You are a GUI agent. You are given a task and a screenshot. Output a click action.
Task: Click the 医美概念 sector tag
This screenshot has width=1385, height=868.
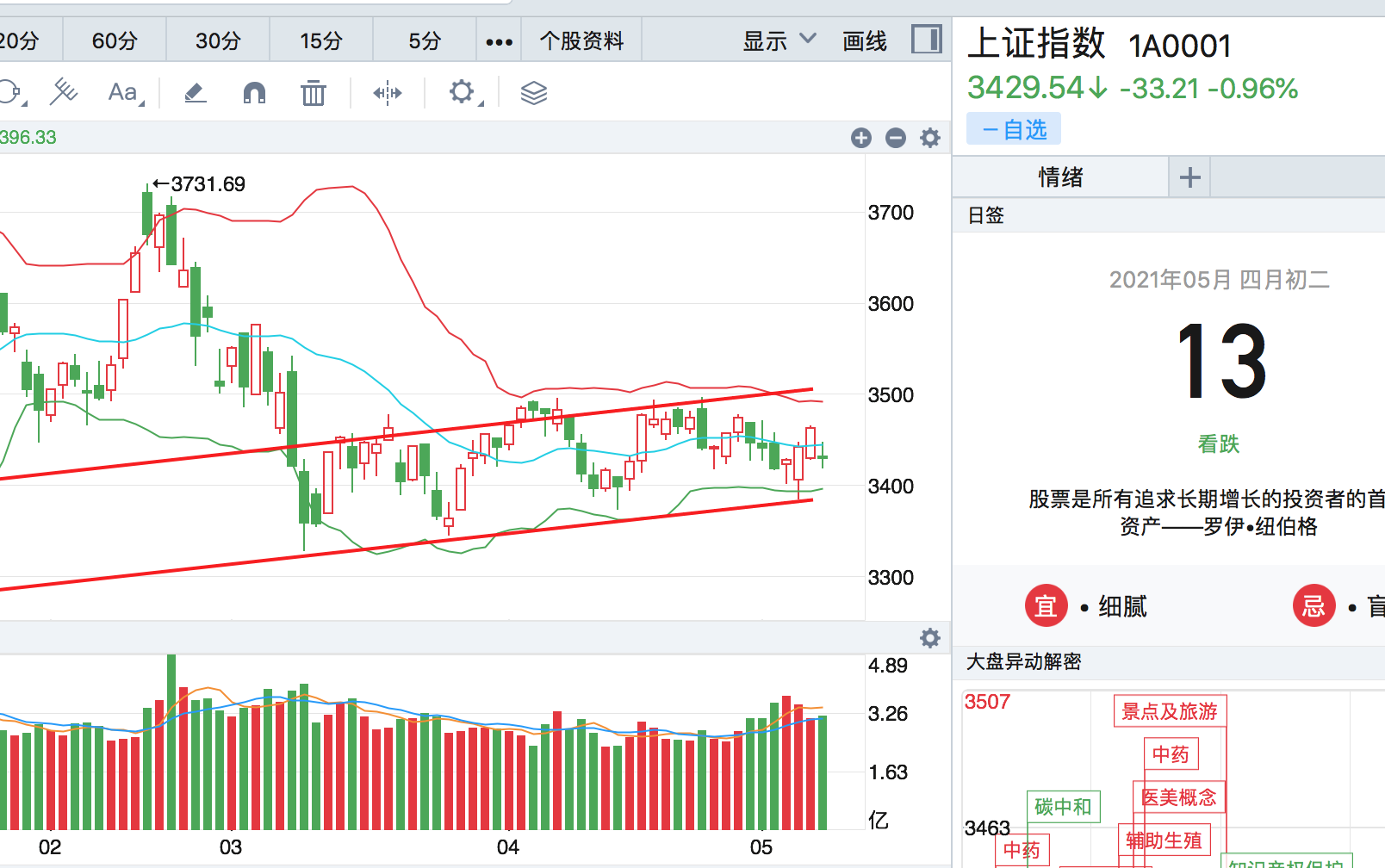click(1178, 797)
